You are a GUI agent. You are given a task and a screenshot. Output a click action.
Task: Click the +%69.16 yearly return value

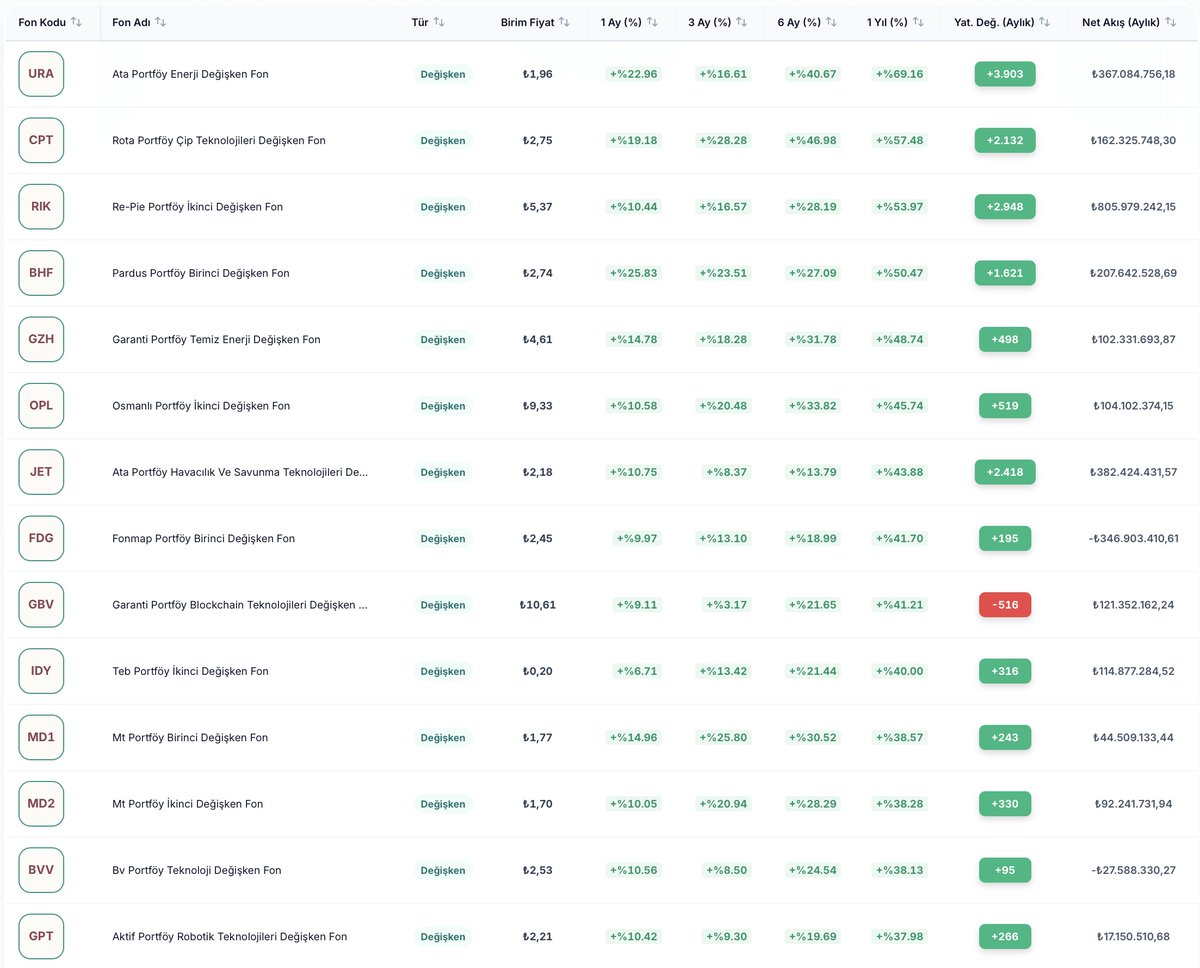899,74
